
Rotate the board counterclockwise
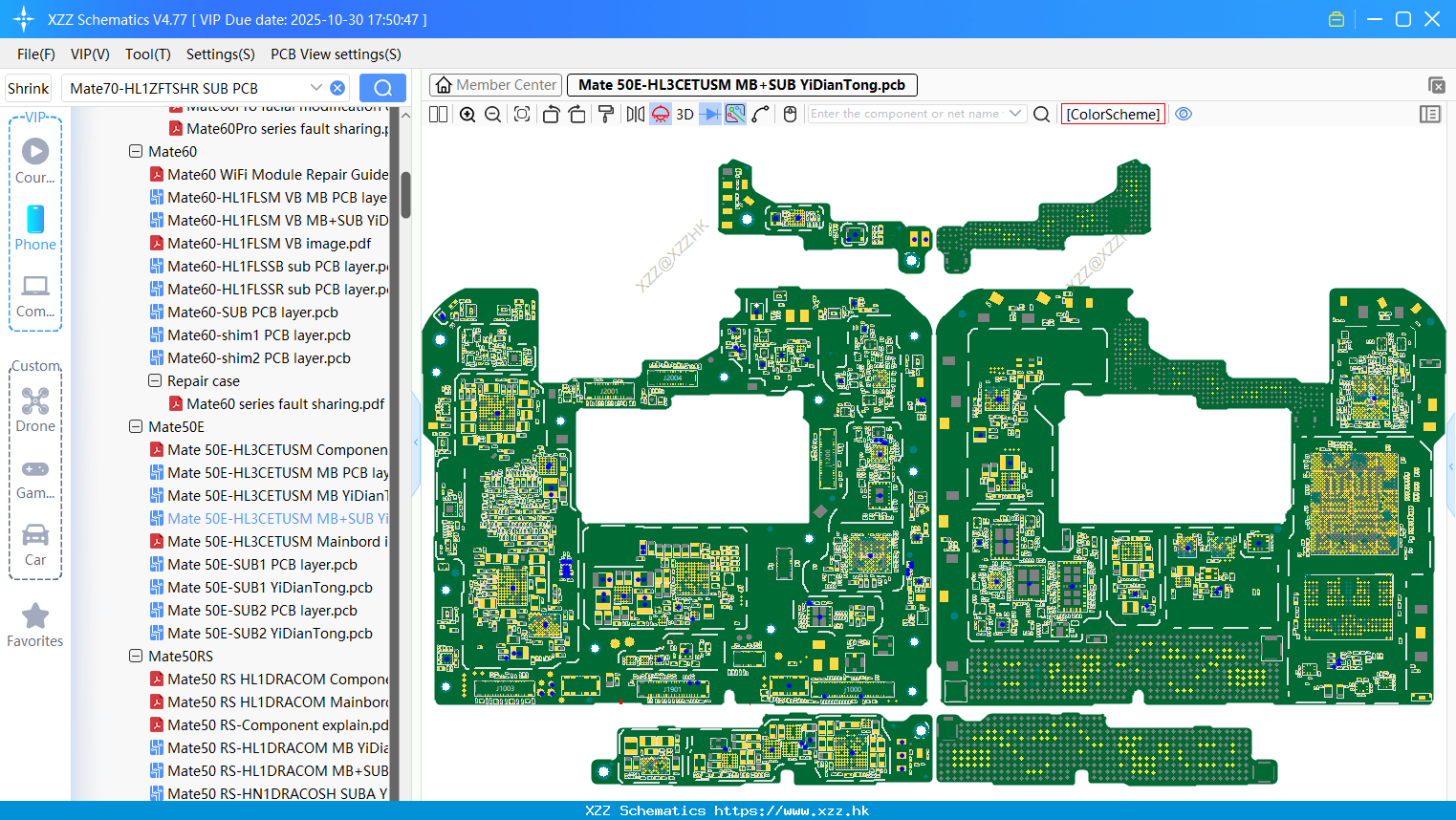pyautogui.click(x=551, y=114)
